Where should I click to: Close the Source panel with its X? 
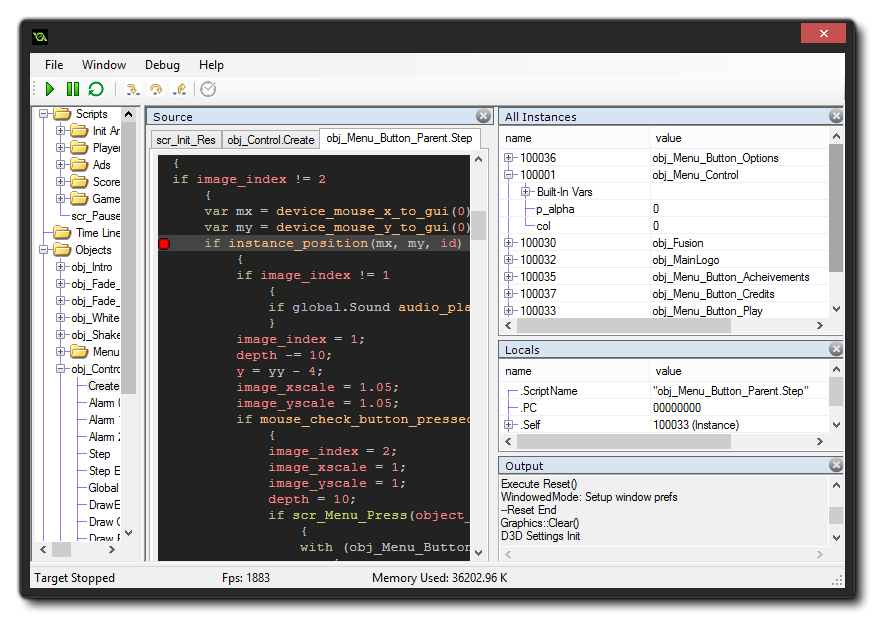click(483, 117)
